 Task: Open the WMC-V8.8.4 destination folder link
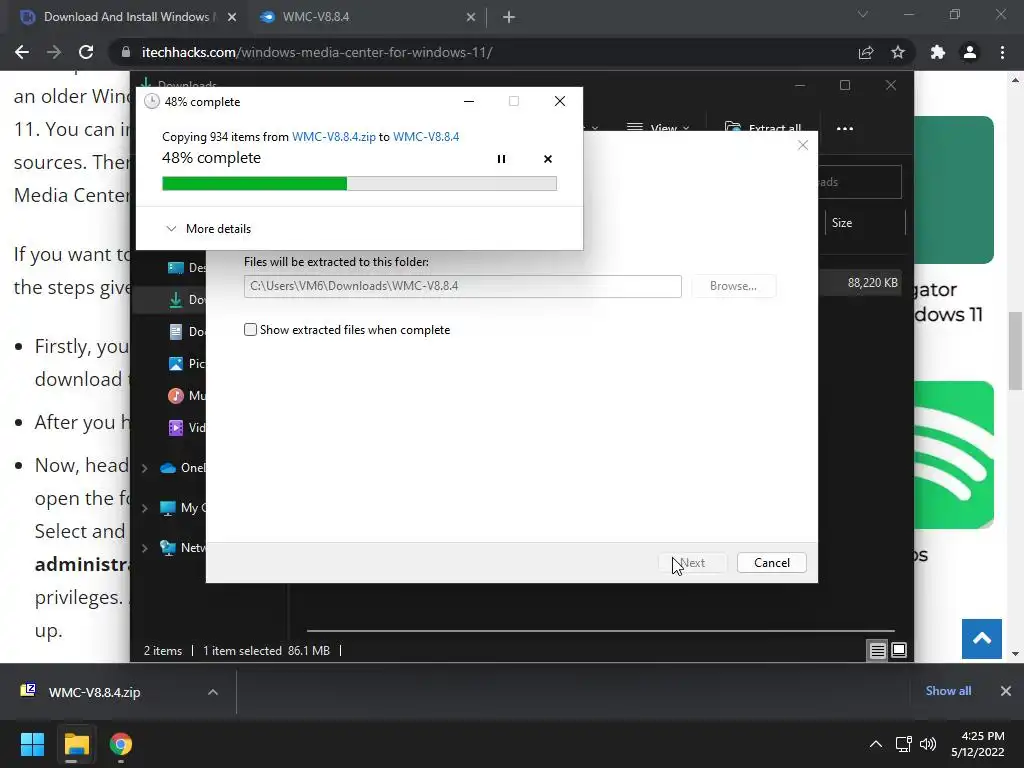click(x=426, y=136)
